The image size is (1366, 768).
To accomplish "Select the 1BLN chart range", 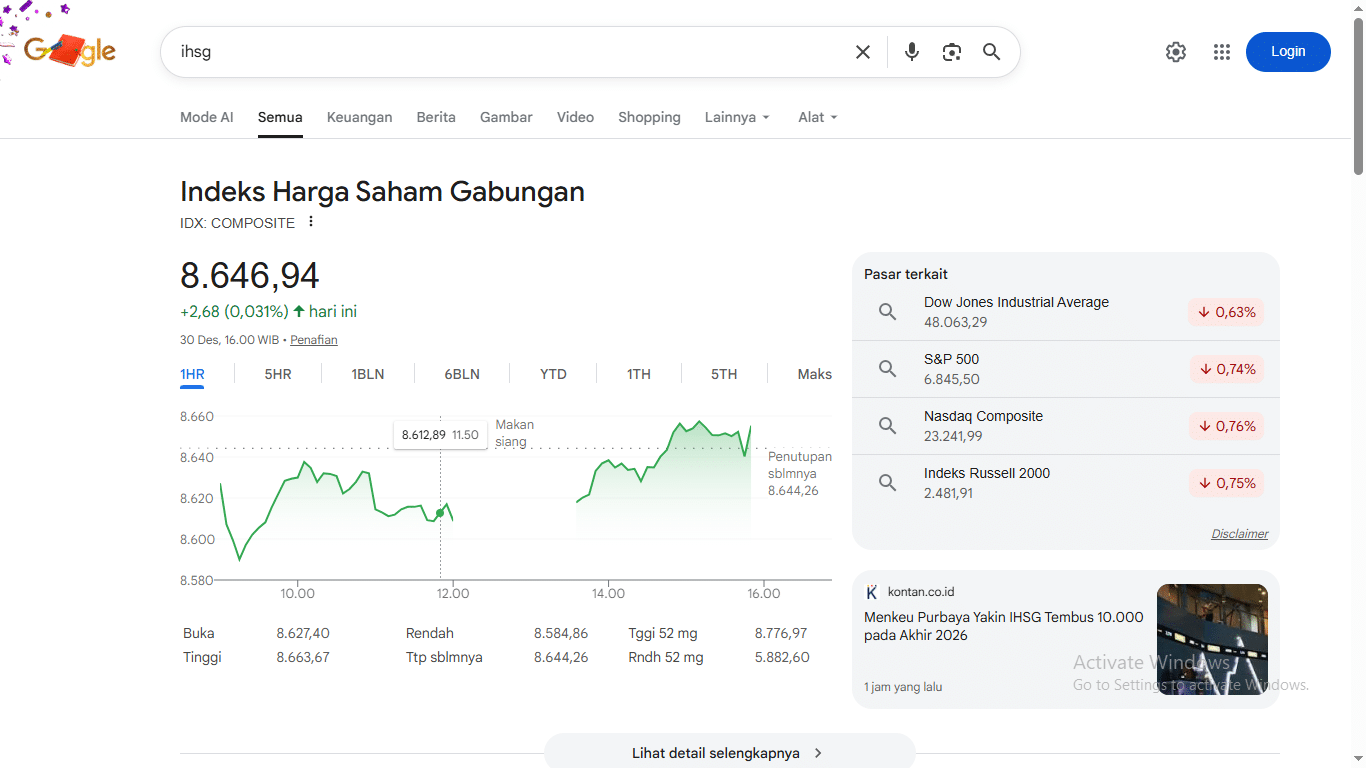I will 368,374.
